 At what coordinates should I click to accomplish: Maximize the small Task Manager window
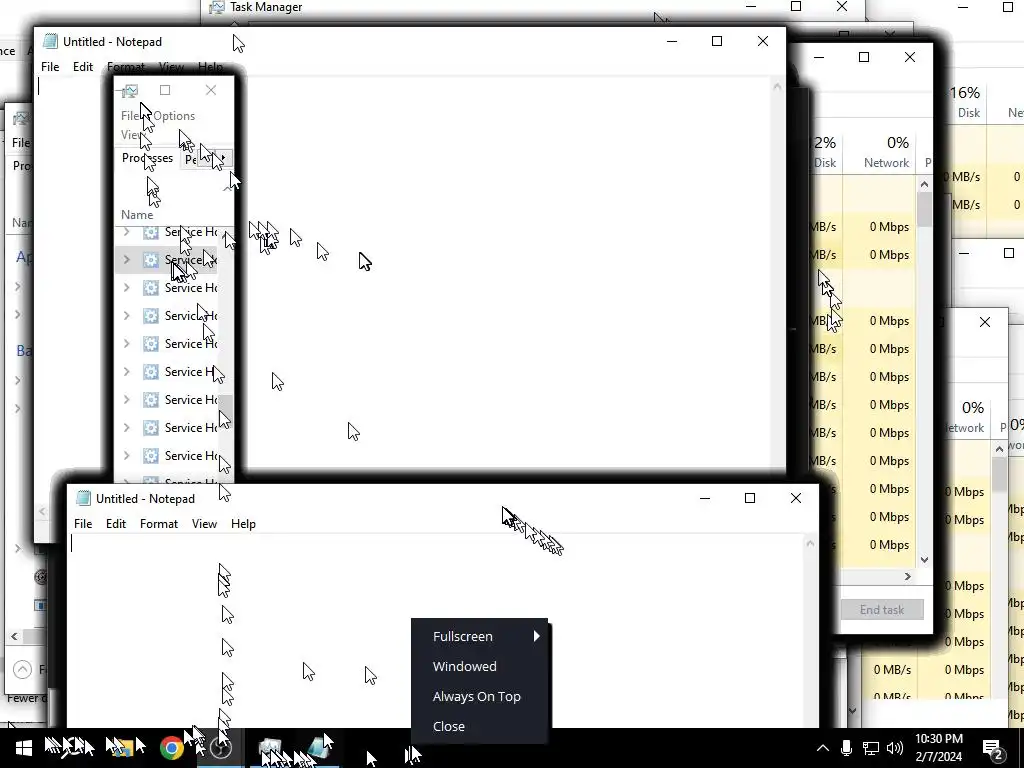(x=165, y=90)
